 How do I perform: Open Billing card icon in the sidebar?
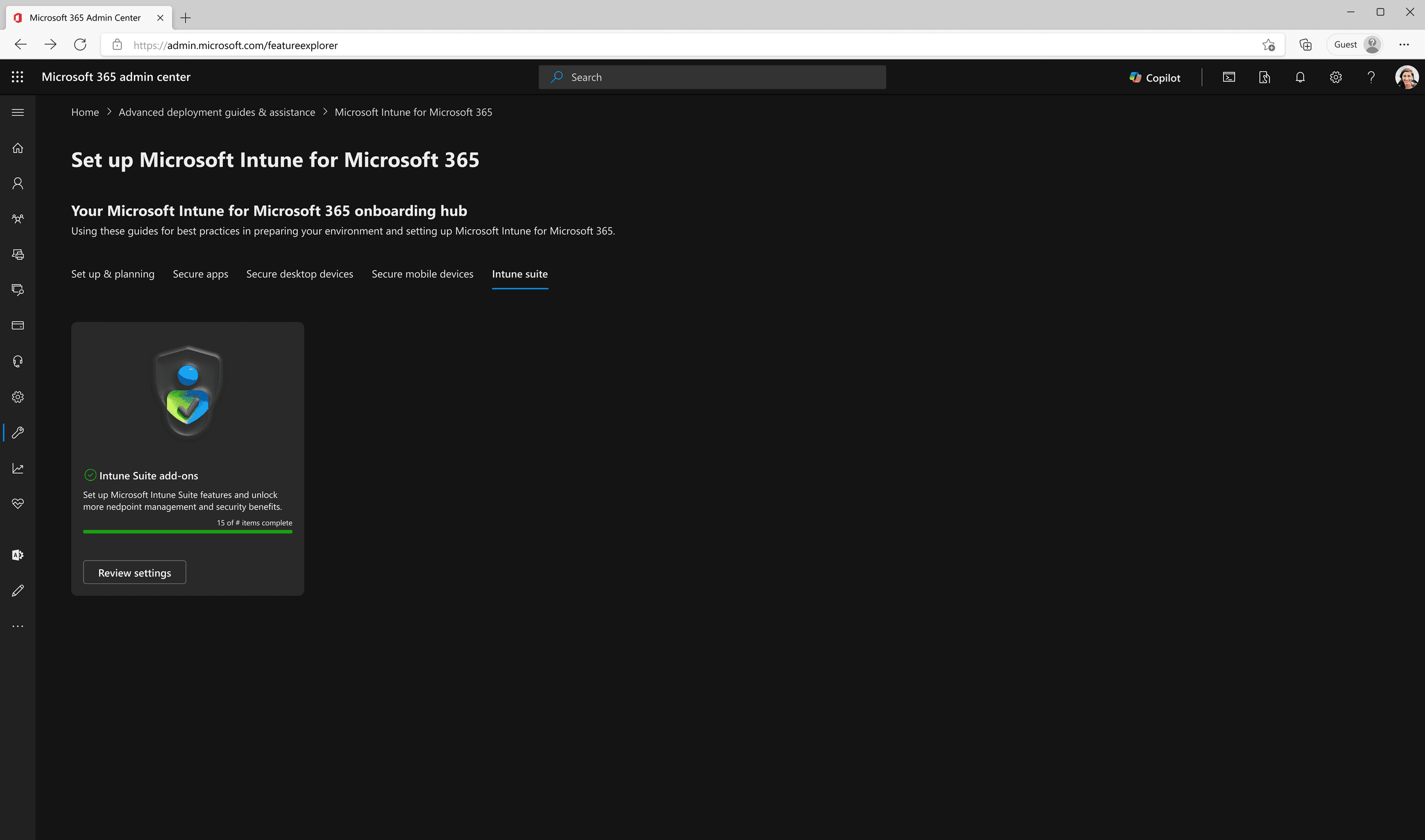(18, 325)
